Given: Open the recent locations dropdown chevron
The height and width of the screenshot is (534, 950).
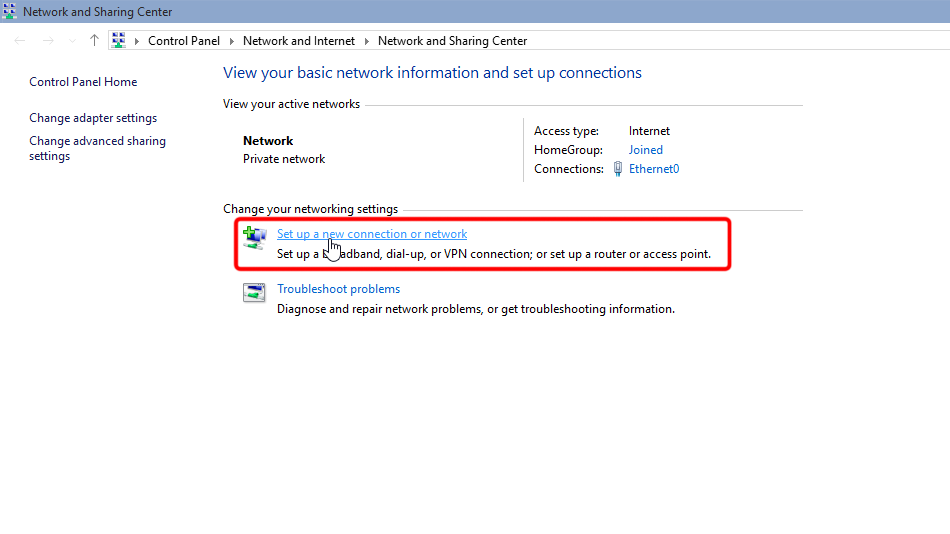Looking at the screenshot, I should pos(71,41).
